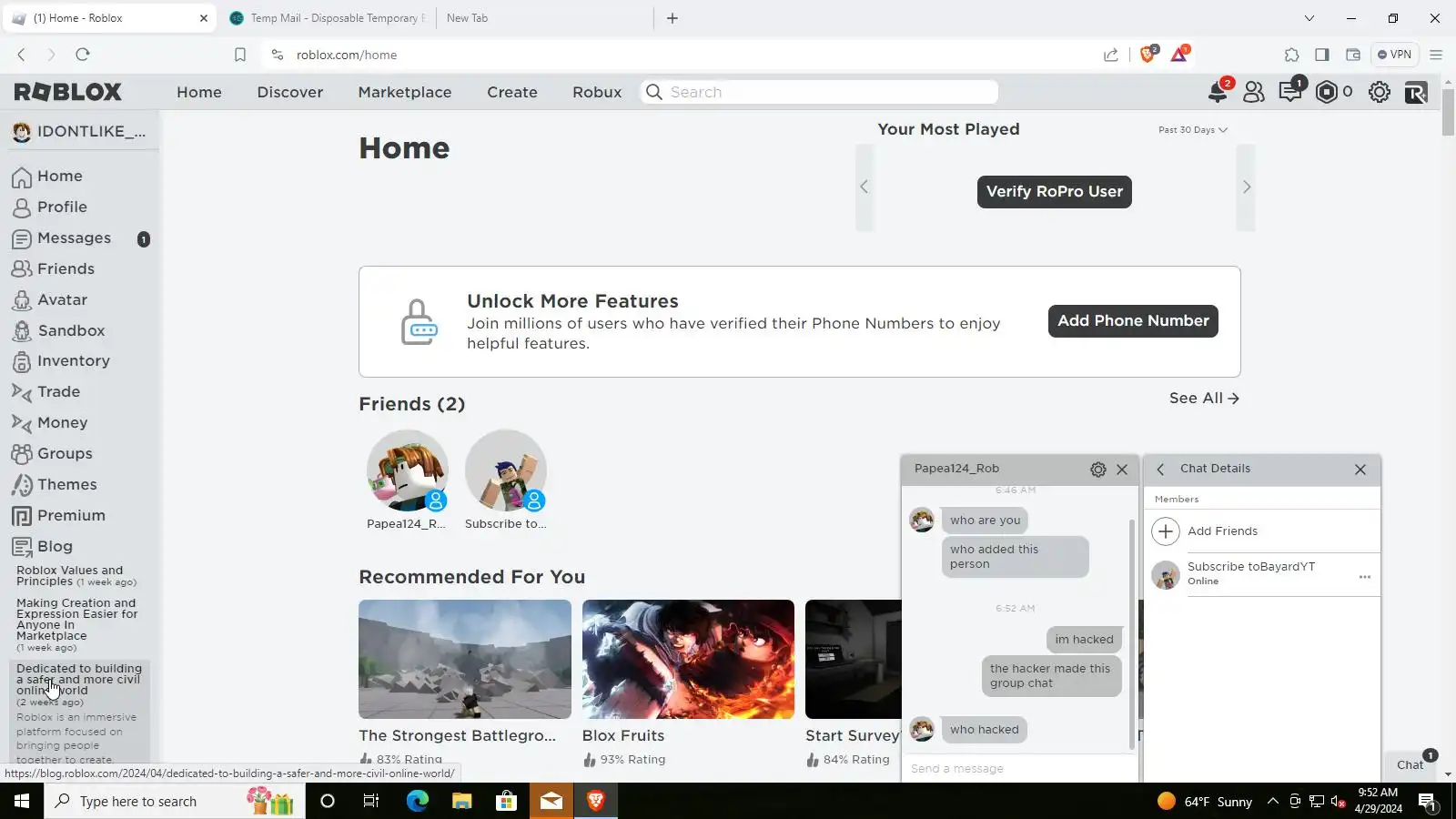Screen dimensions: 1456x819
Task: Open Task View on the taskbar
Action: 371,801
